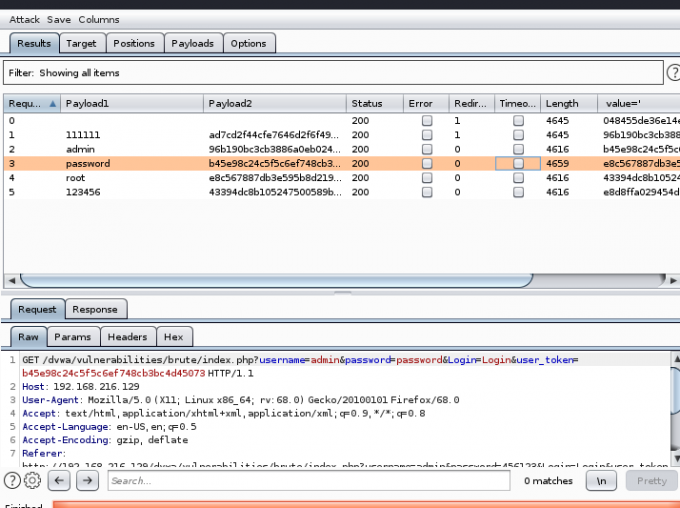Toggle Timeout checkbox for admin row
The width and height of the screenshot is (680, 508).
pos(518,149)
